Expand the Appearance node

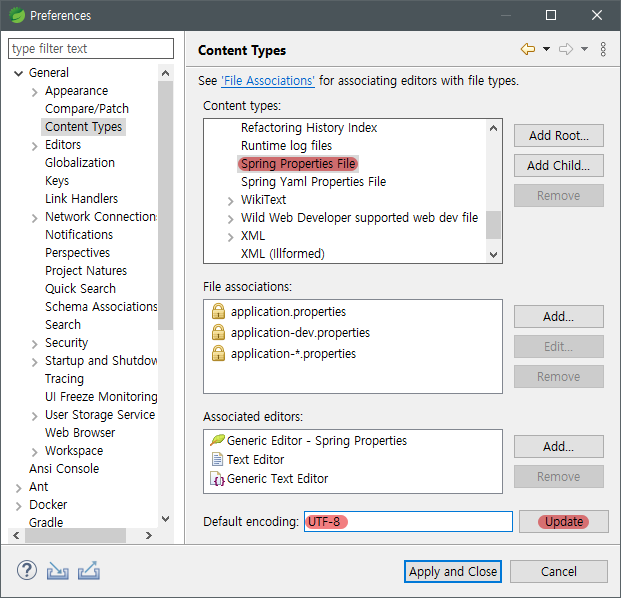tap(34, 92)
